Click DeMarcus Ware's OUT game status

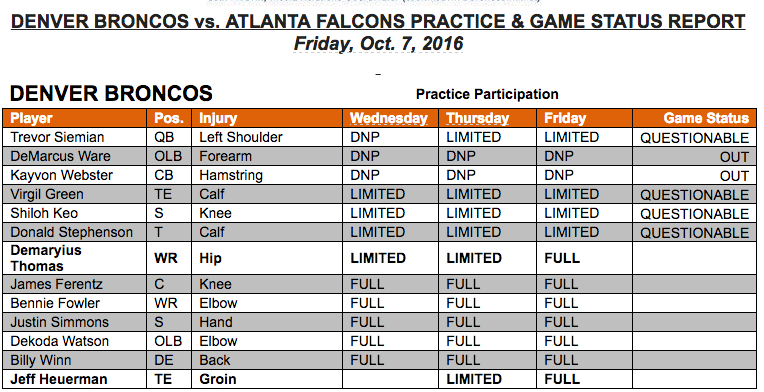(734, 157)
